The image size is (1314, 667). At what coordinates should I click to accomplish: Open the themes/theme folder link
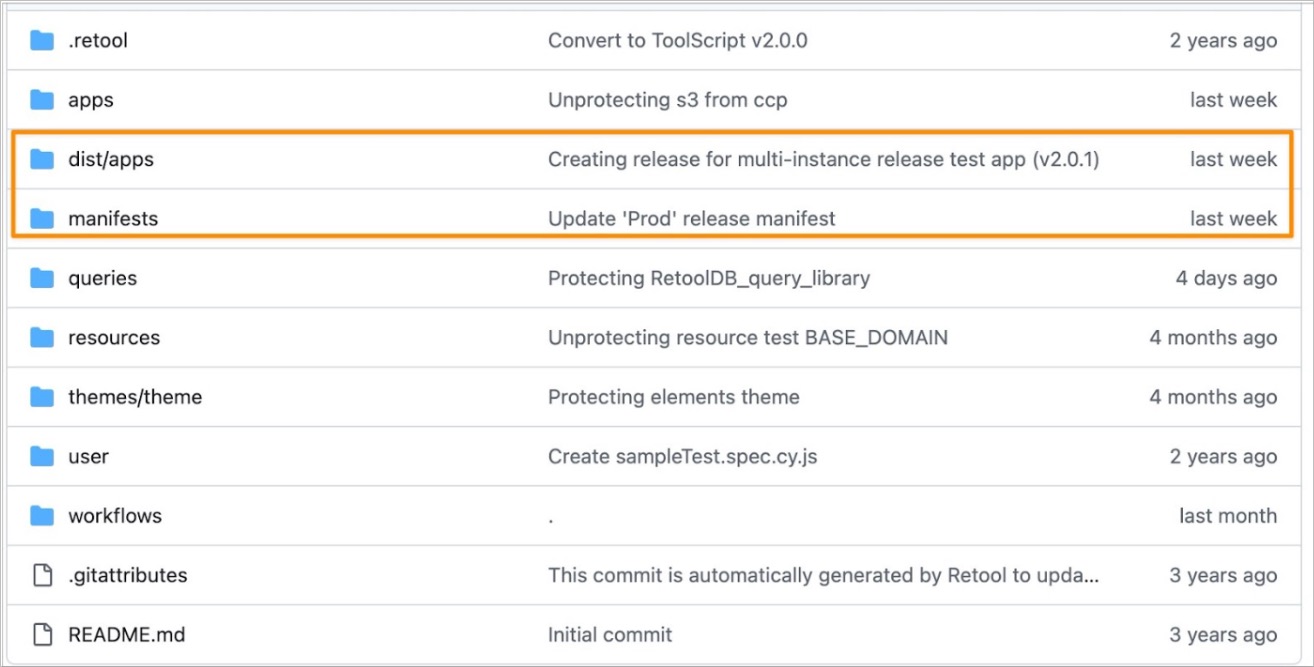pos(135,397)
